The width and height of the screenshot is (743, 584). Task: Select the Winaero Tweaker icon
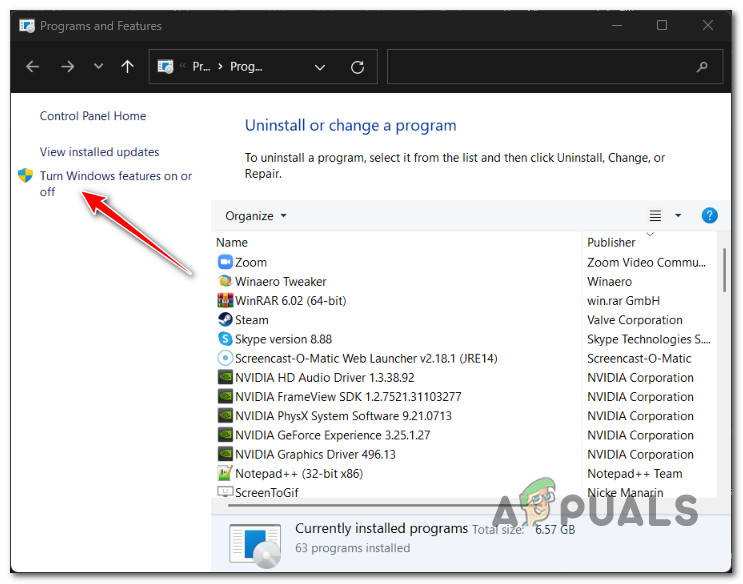[x=225, y=281]
